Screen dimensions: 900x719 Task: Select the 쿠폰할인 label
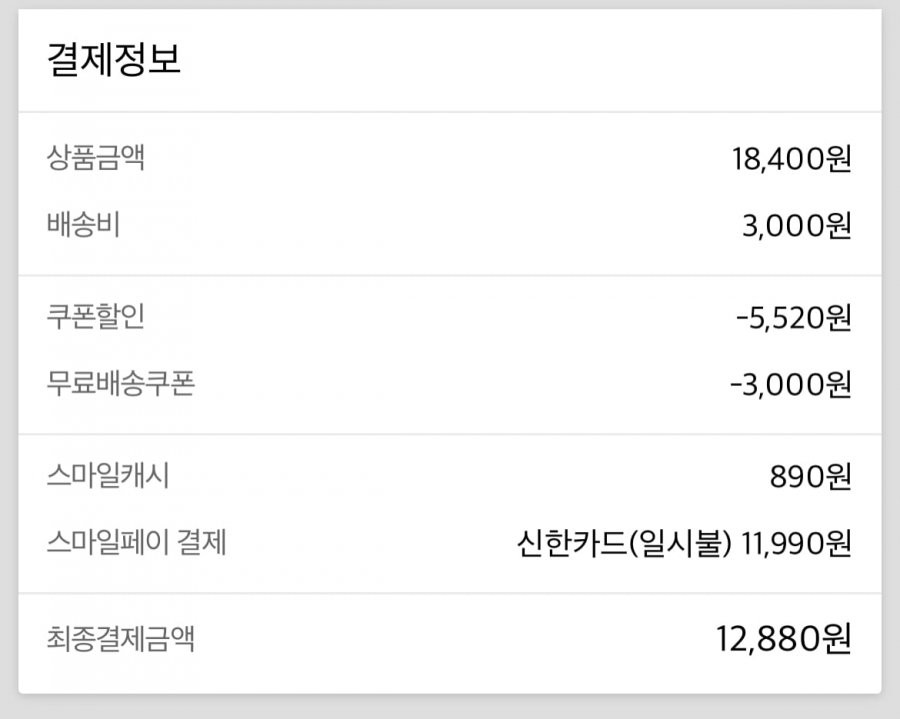(x=95, y=317)
